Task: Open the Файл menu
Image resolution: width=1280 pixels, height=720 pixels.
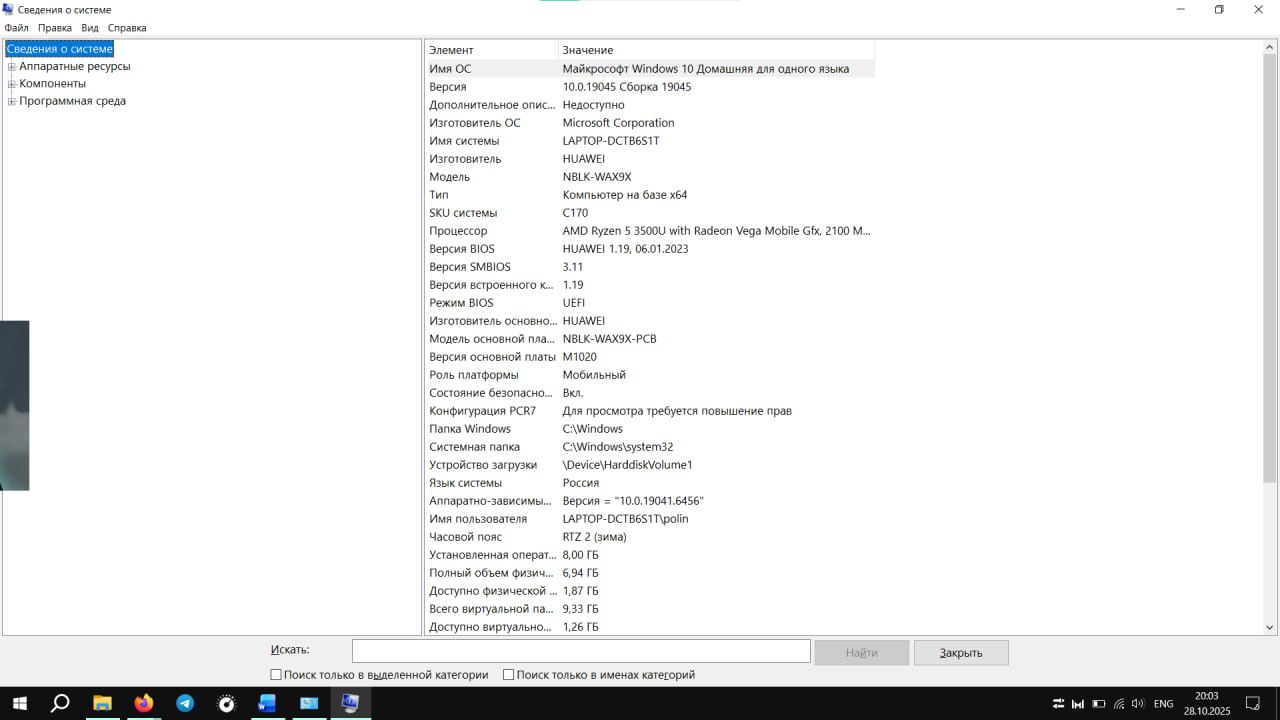Action: [x=16, y=28]
